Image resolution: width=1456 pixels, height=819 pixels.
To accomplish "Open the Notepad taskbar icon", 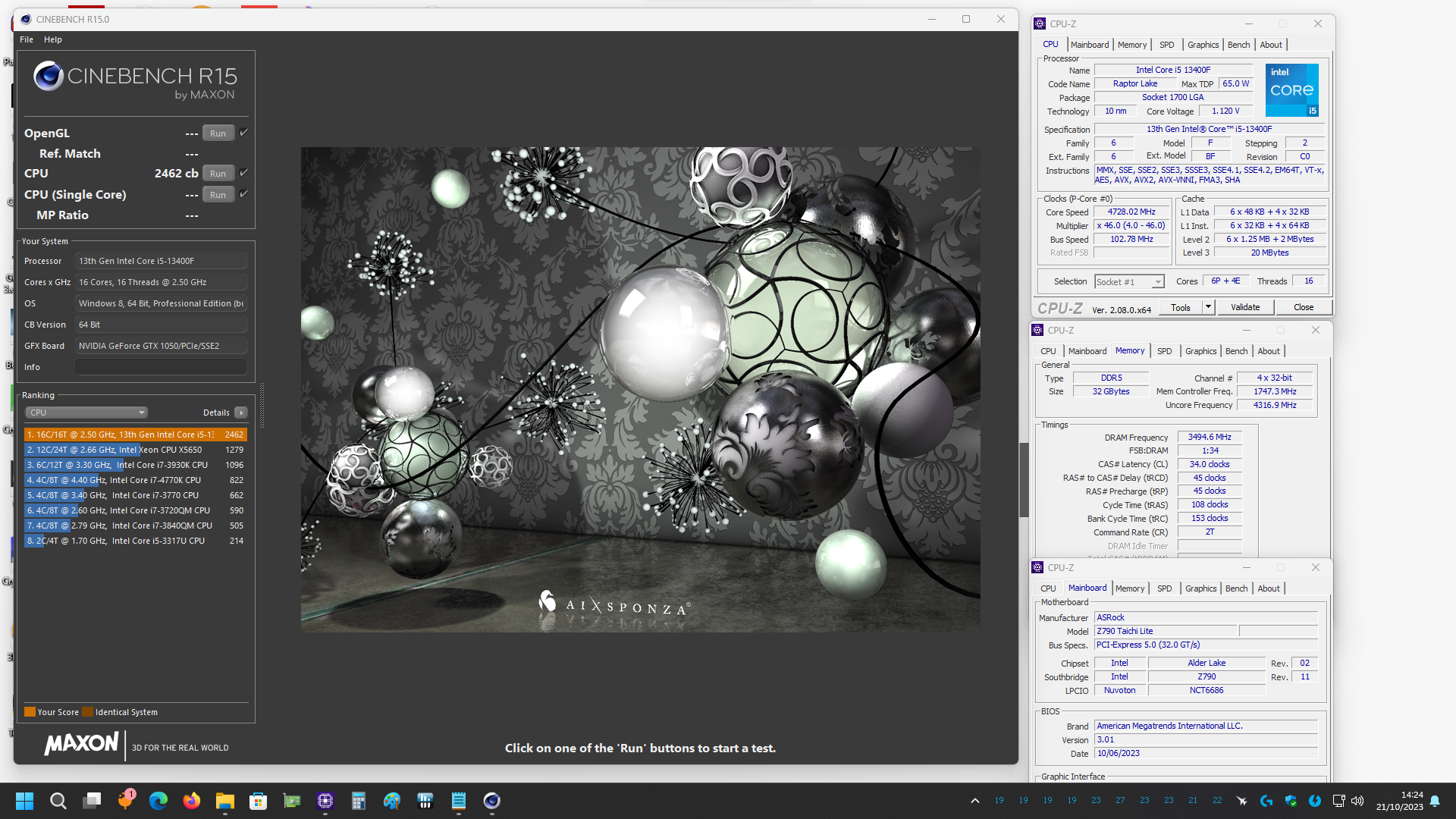I will 459,801.
